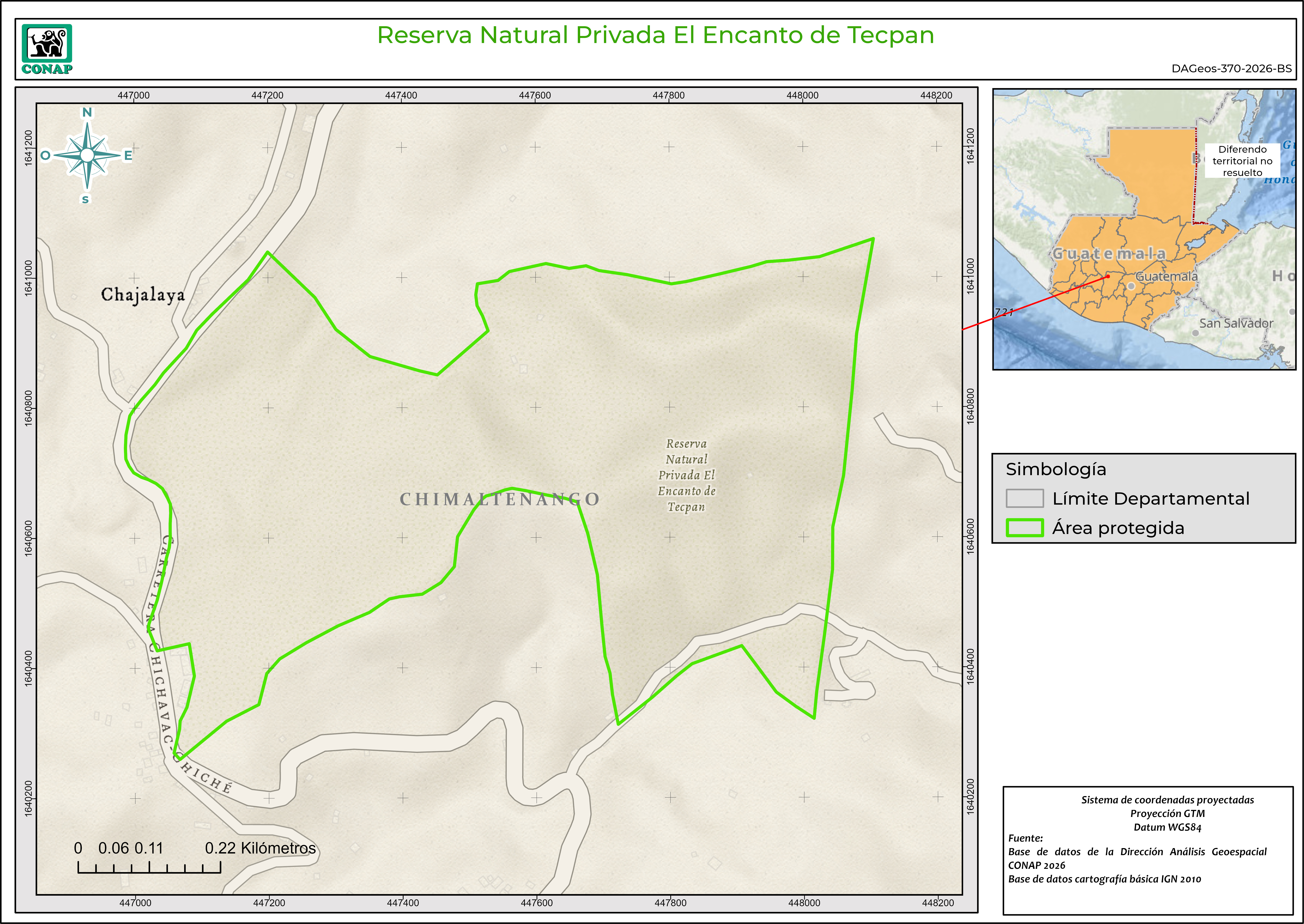This screenshot has height=924, width=1304.
Task: Click the CHIMALTENANGO department label
Action: pyautogui.click(x=500, y=499)
